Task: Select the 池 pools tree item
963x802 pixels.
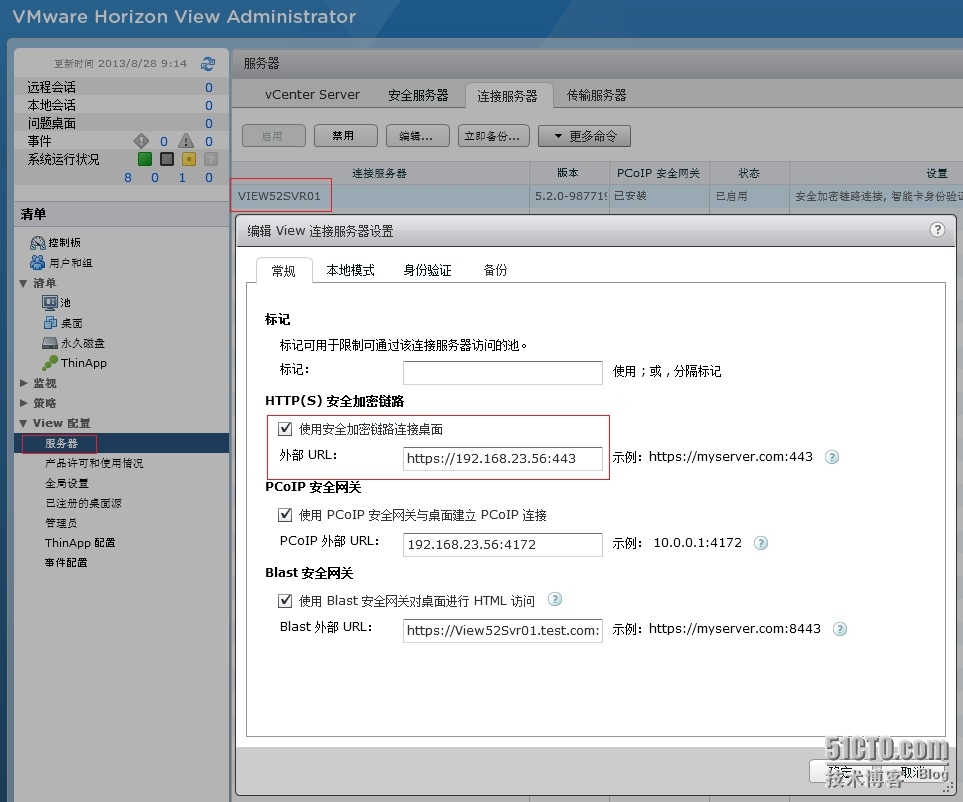Action: (57, 302)
